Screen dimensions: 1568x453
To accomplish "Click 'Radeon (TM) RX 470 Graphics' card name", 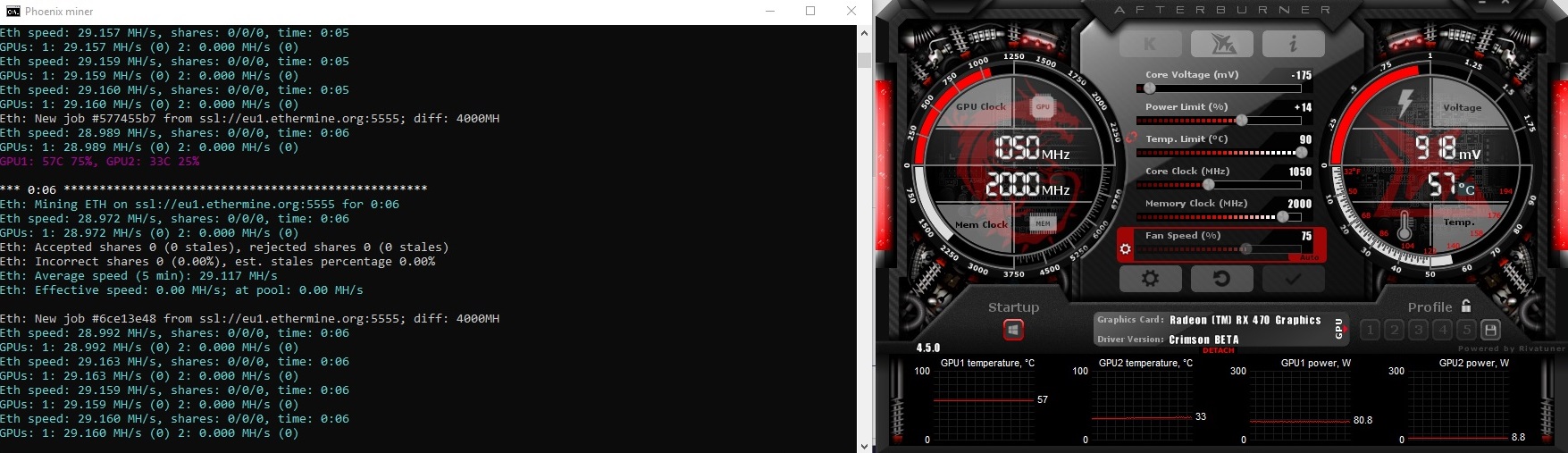I will pos(1245,320).
